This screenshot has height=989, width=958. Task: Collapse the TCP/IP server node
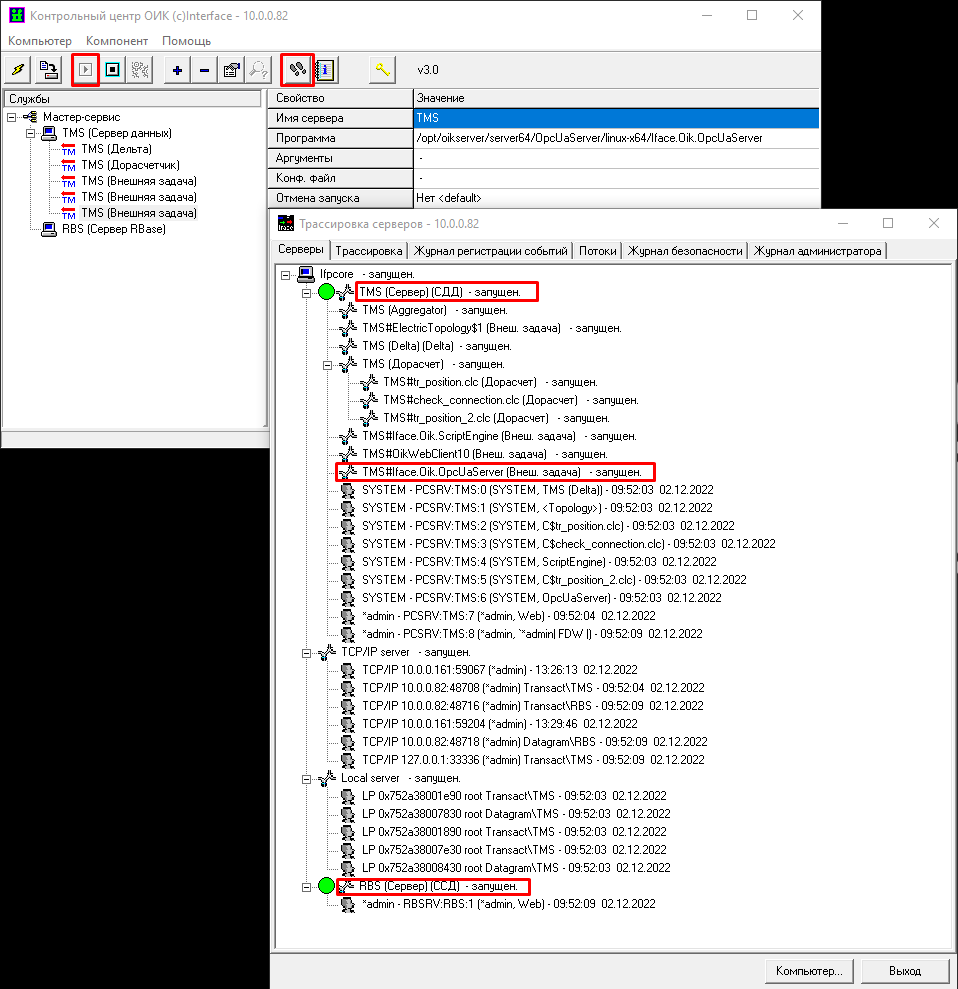[307, 652]
